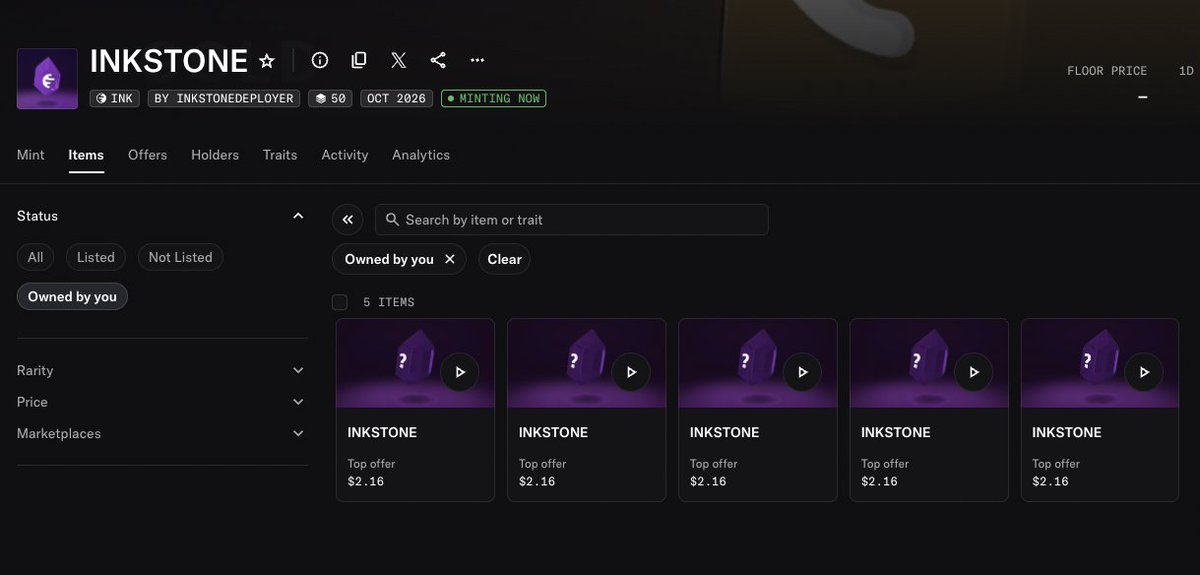Remove the Owned by you filter chip
This screenshot has height=575, width=1200.
tap(450, 259)
